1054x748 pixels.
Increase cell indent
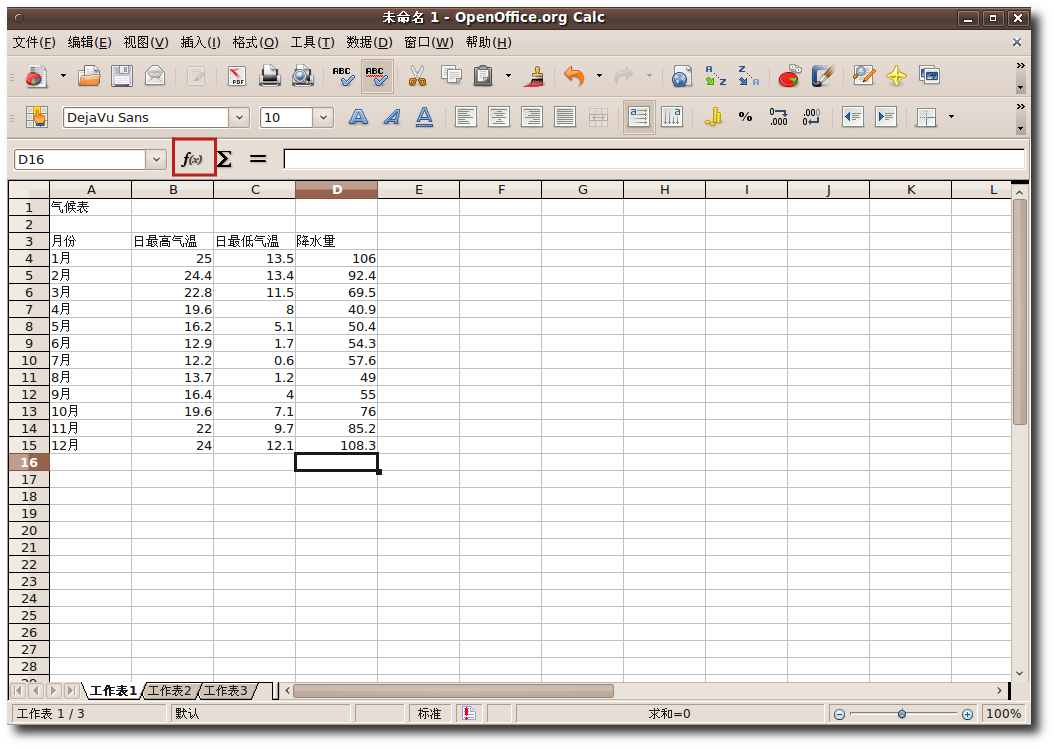coord(886,118)
